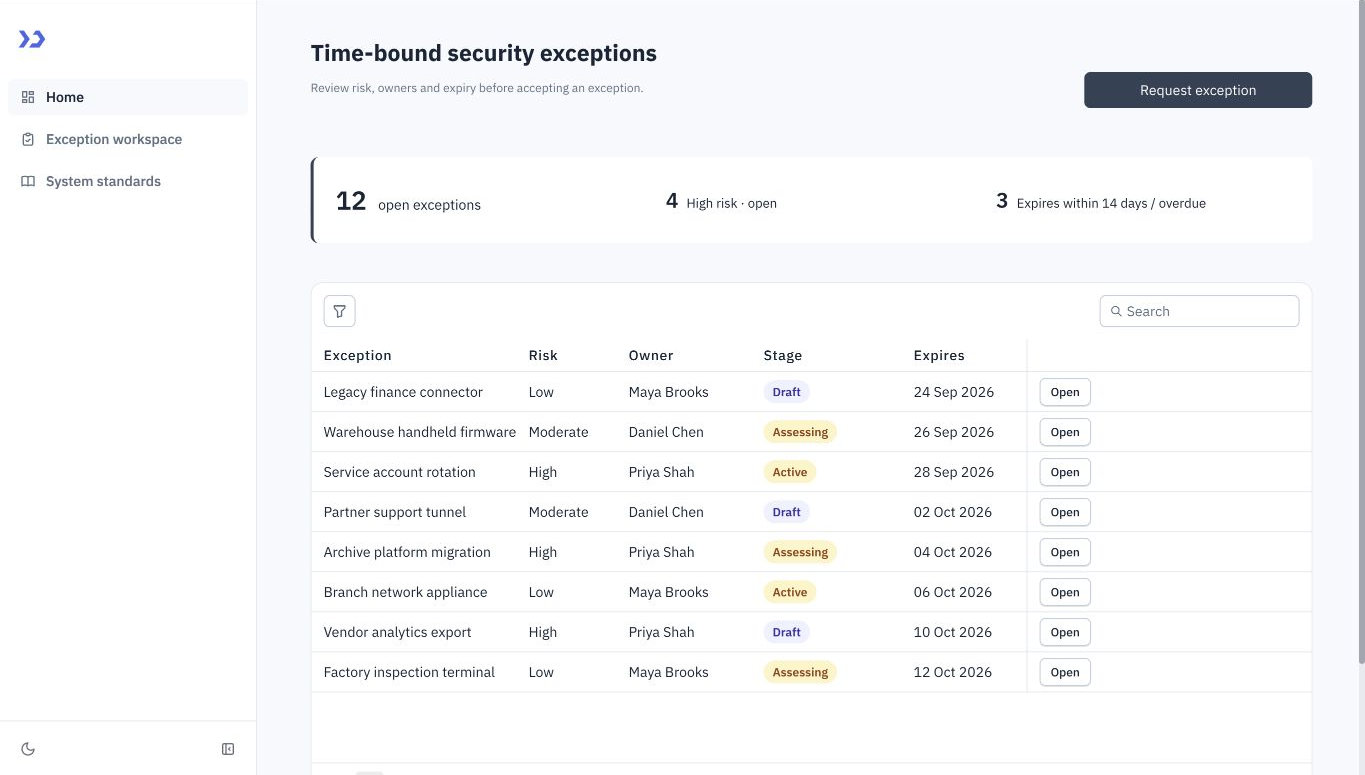Open the table filter funnel button
Image resolution: width=1365 pixels, height=775 pixels.
point(340,311)
